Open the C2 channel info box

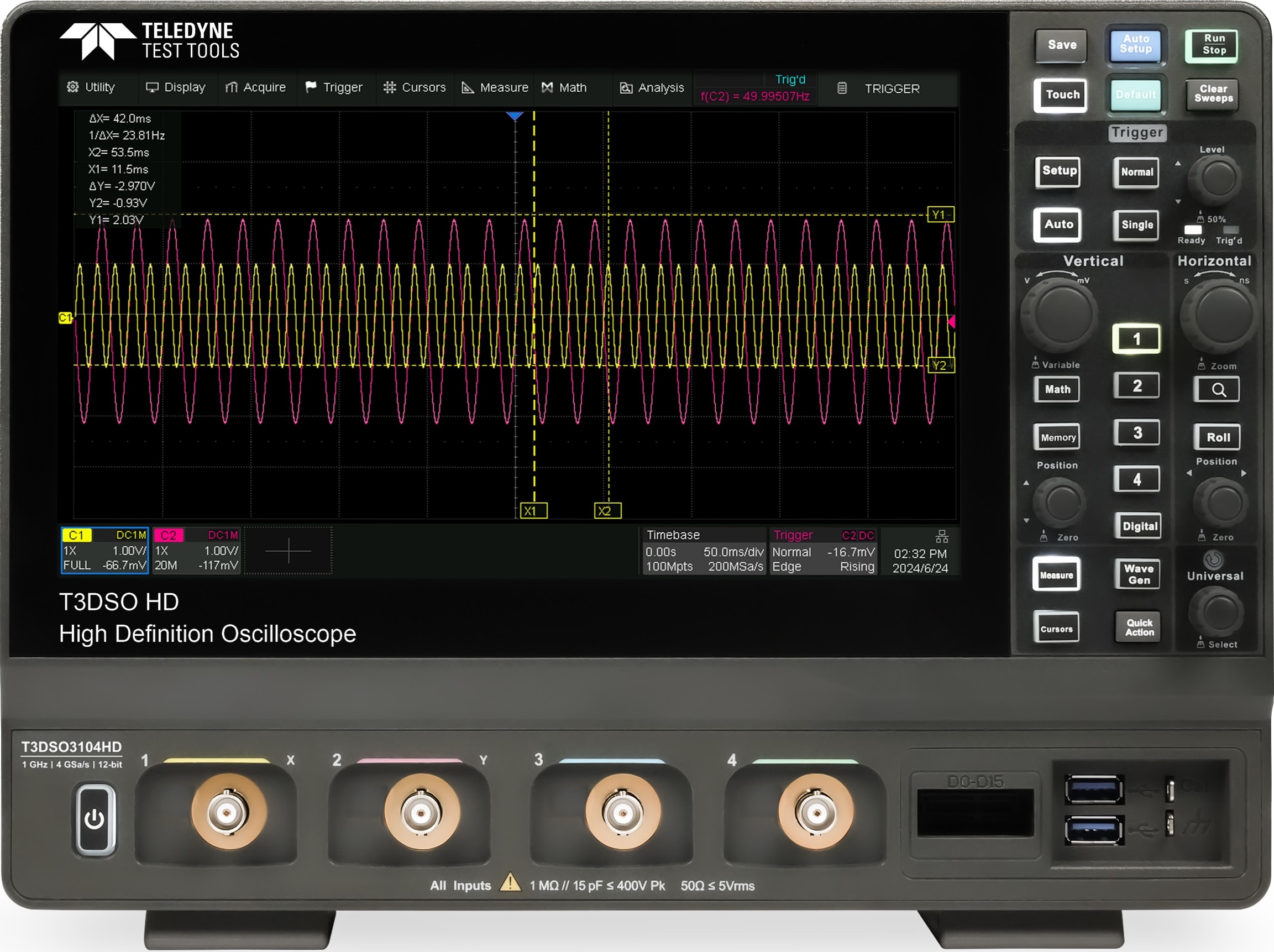[x=196, y=551]
